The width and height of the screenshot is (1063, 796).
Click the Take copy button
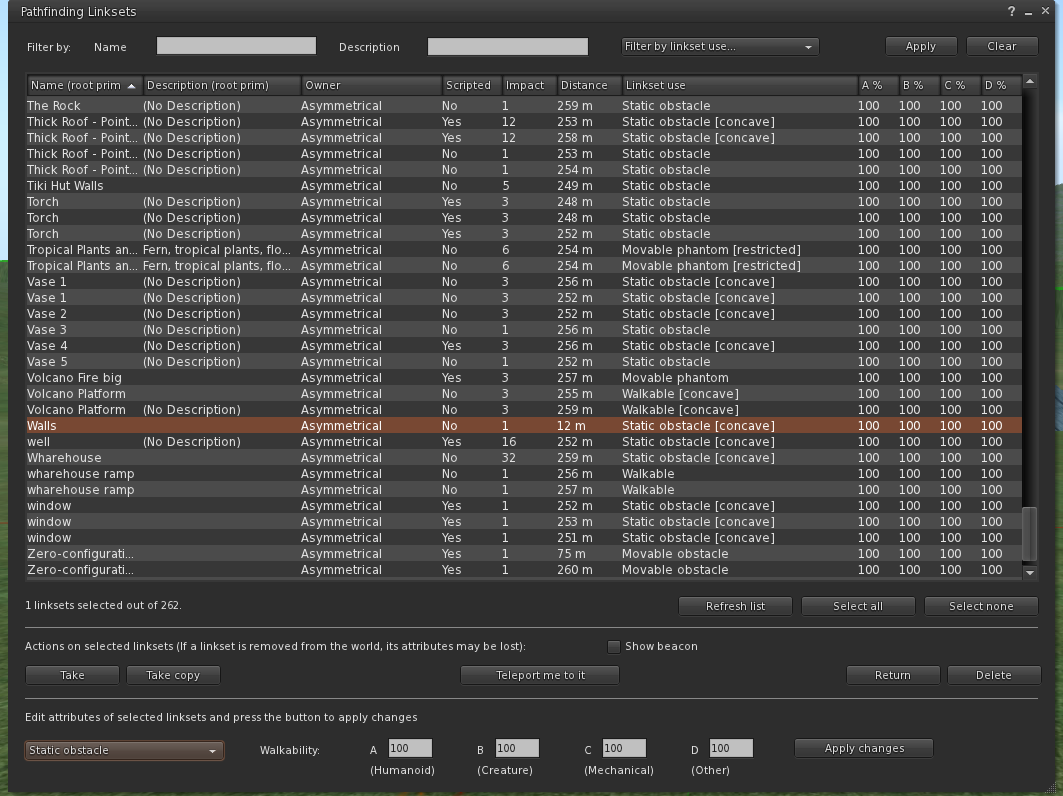coord(173,675)
